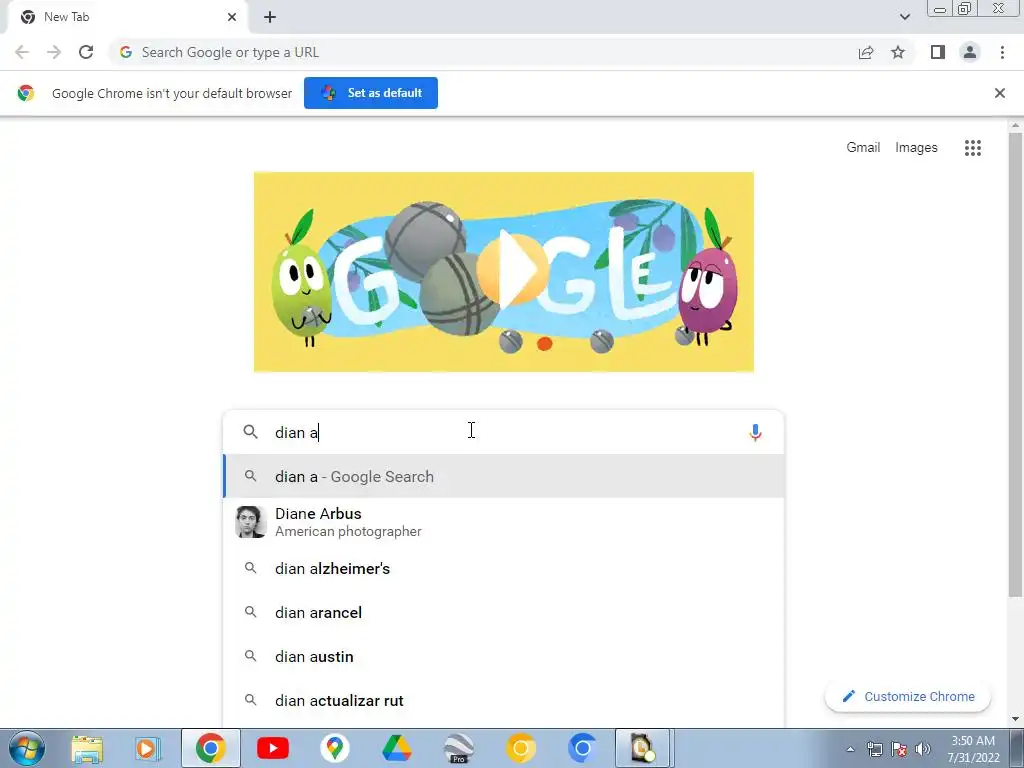Select the 'dian actualizar rut' suggestion
Screen dimensions: 1024x768
point(504,700)
